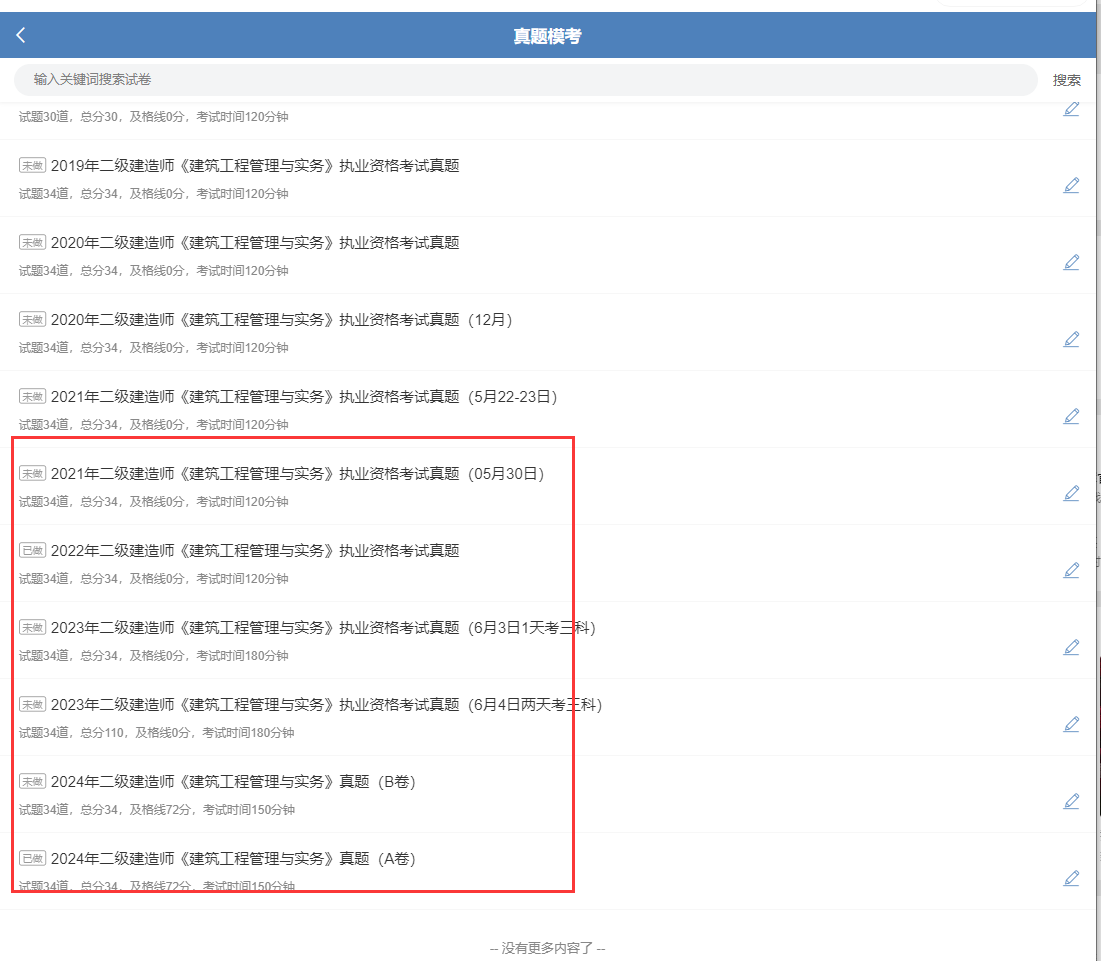Screen dimensions: 1101x961
Task: Click 没有更多内容了 footer text
Action: [x=547, y=948]
